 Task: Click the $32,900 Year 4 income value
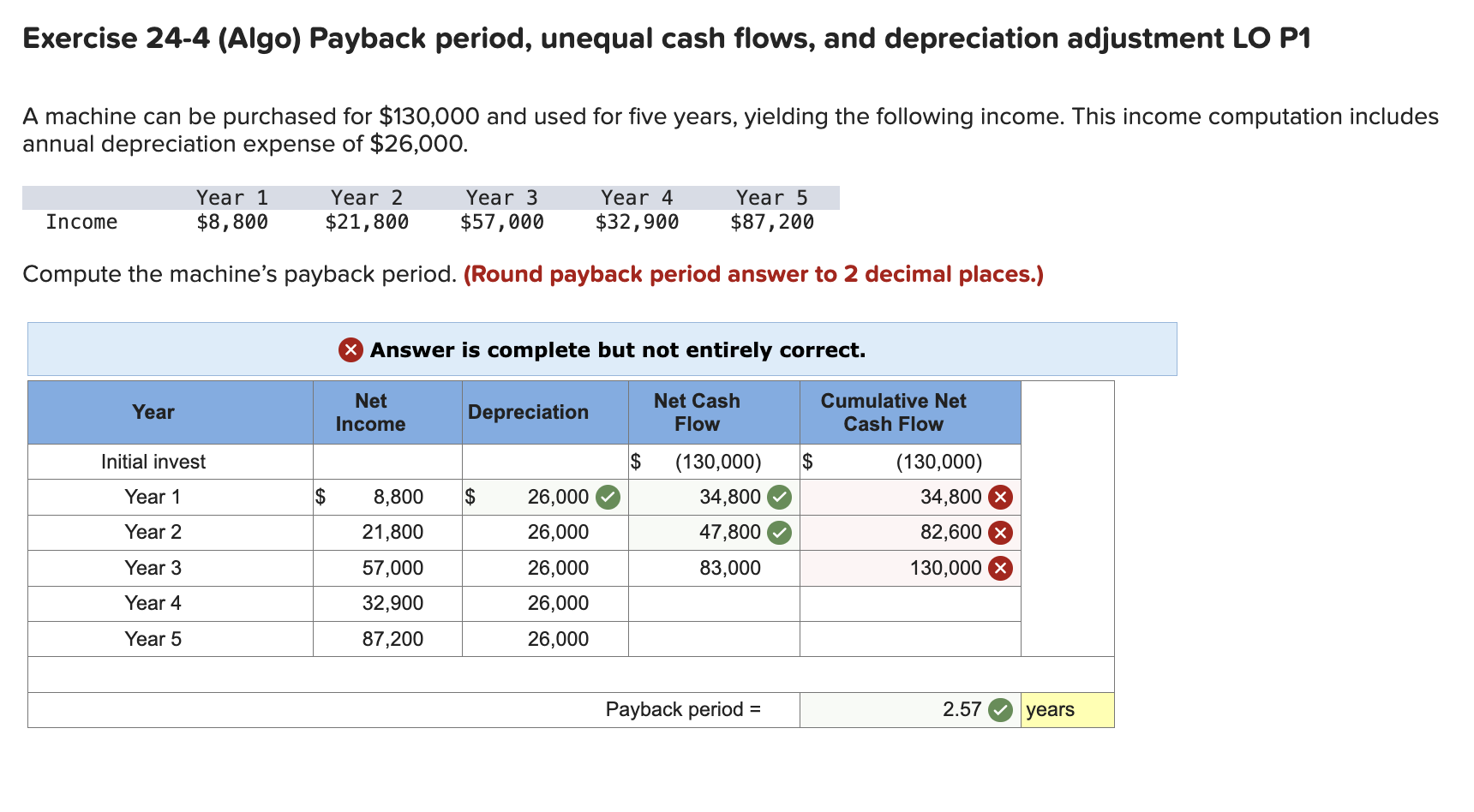tap(638, 223)
